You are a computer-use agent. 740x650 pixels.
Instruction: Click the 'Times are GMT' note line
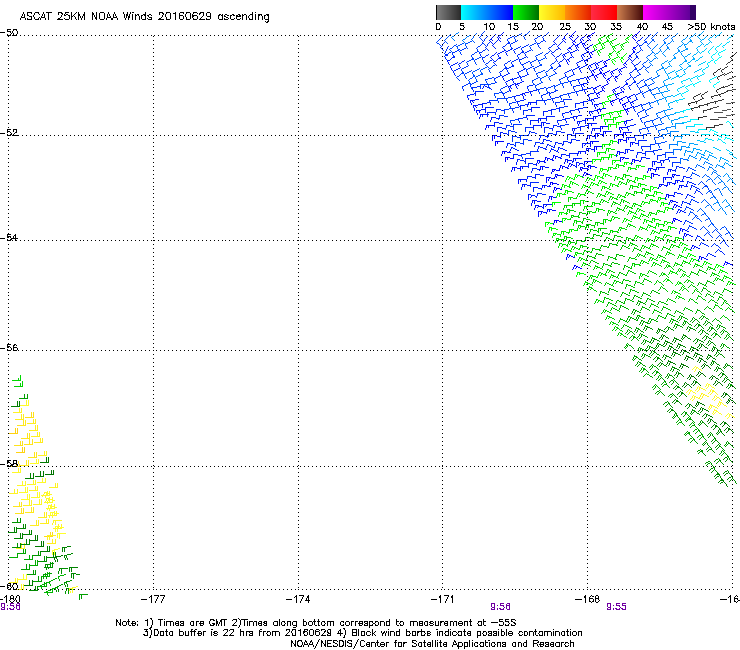pyautogui.click(x=316, y=623)
